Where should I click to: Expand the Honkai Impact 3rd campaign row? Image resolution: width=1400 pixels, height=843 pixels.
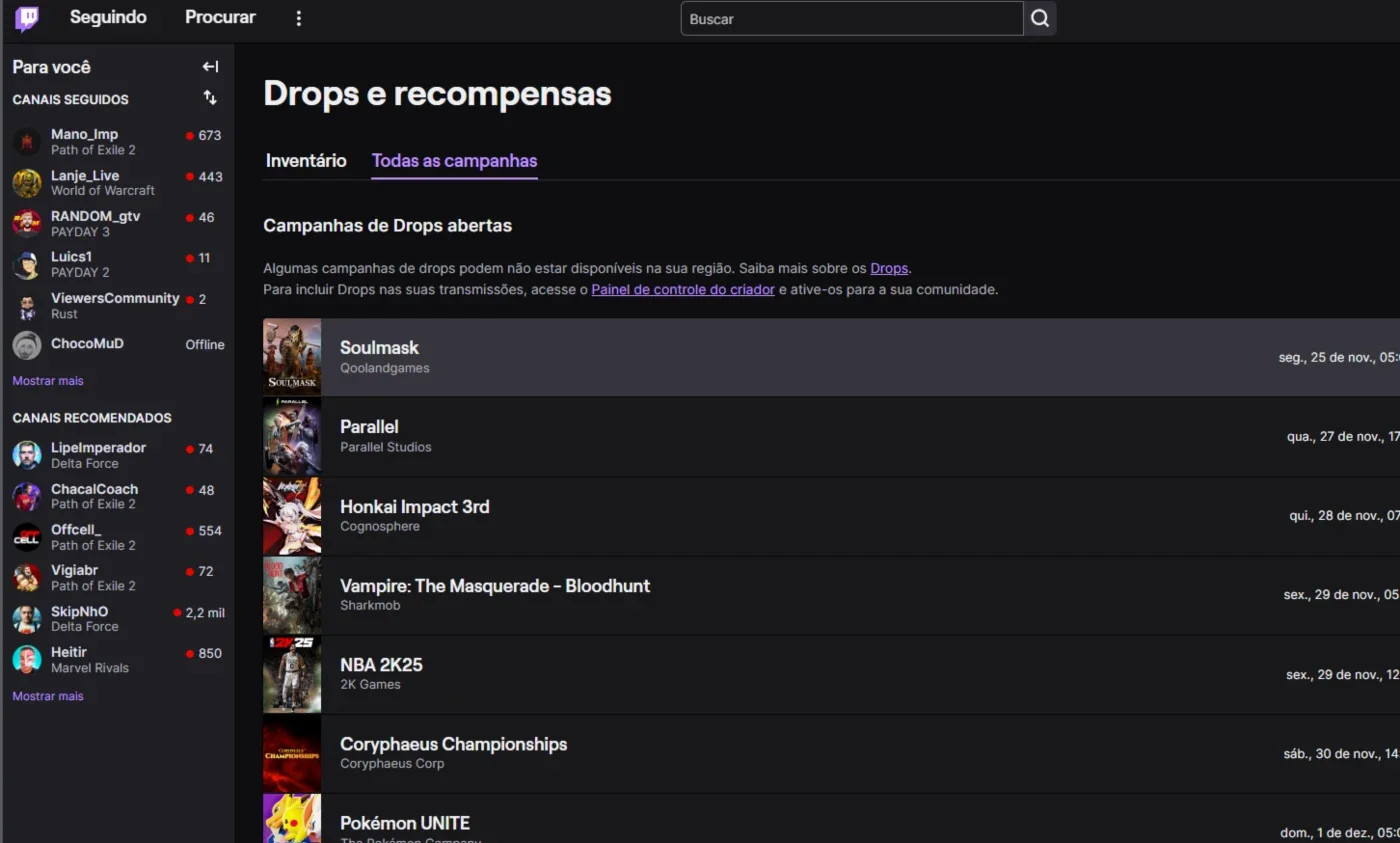(x=831, y=516)
